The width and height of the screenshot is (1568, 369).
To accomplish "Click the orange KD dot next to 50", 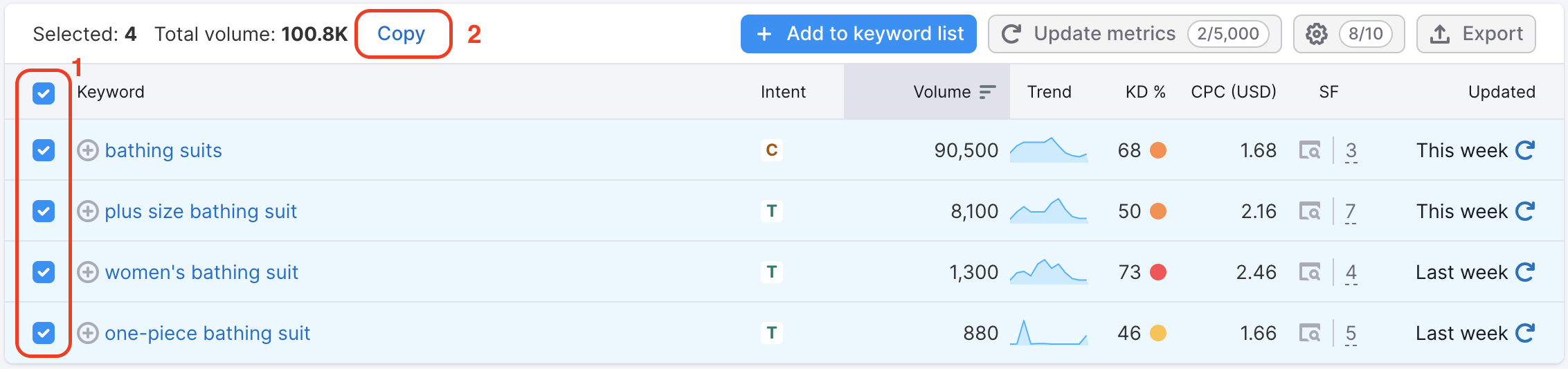I will coord(1158,211).
